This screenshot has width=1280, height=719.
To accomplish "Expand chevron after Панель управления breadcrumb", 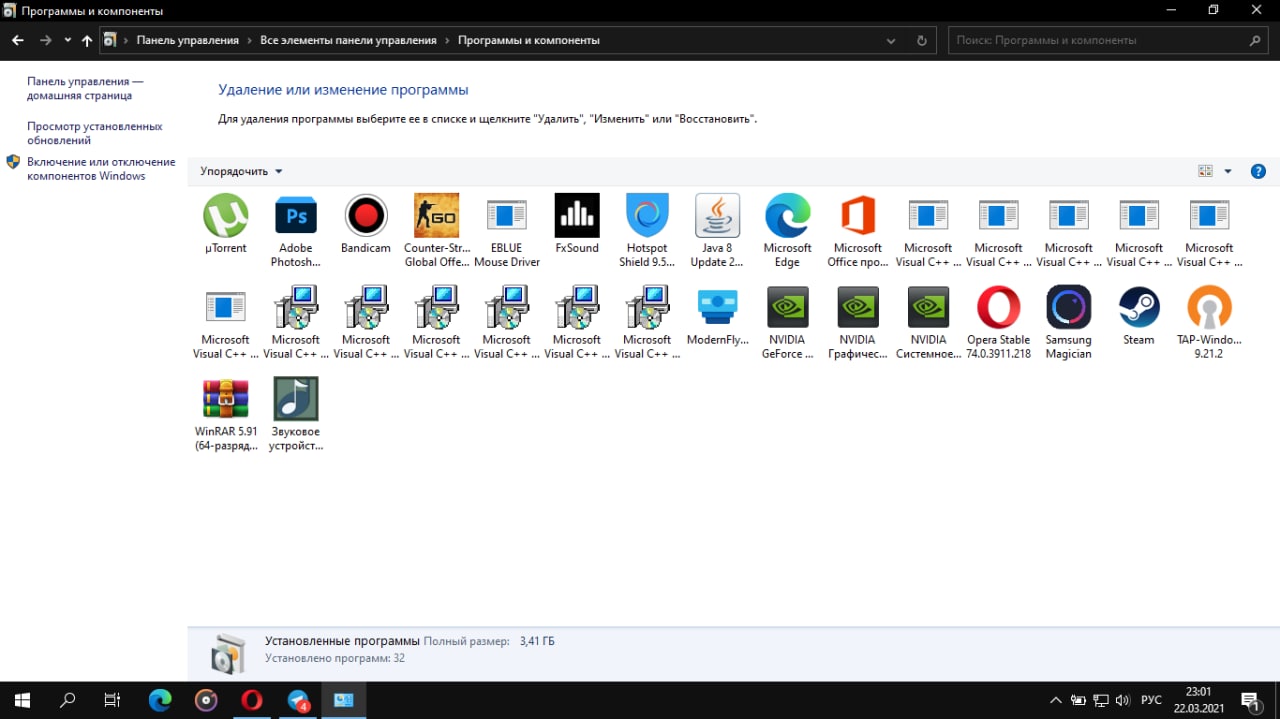I will [250, 41].
